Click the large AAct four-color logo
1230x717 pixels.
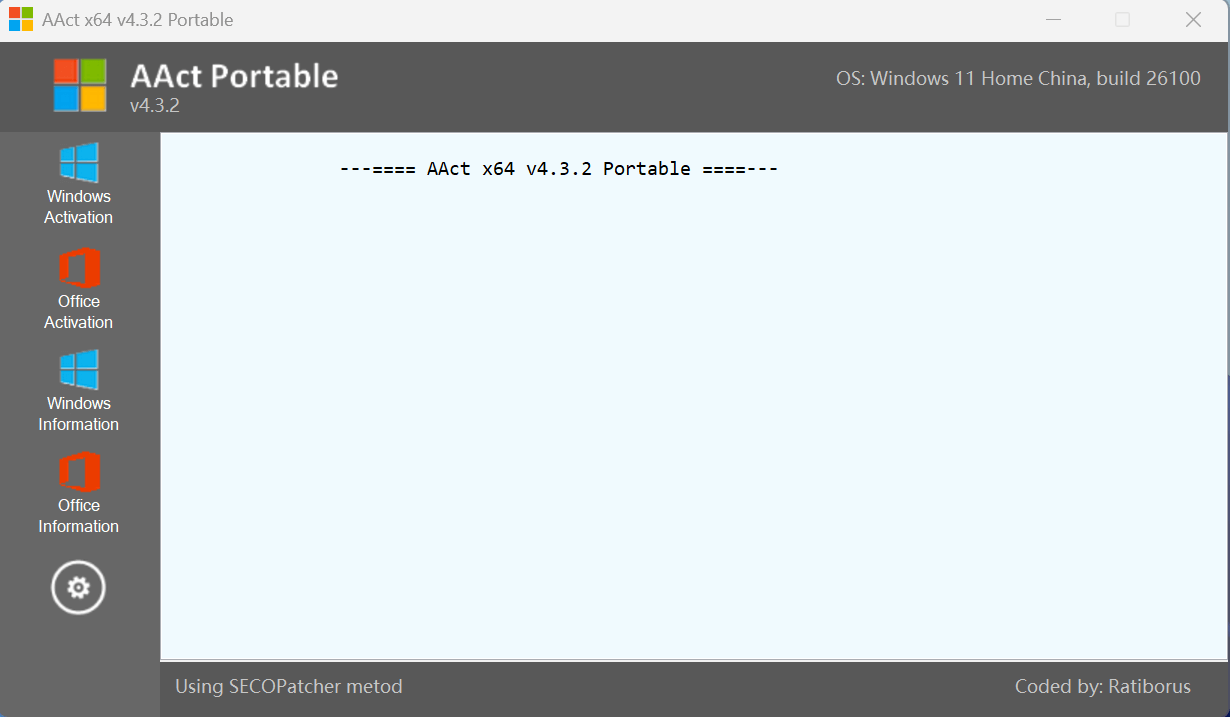tap(80, 85)
